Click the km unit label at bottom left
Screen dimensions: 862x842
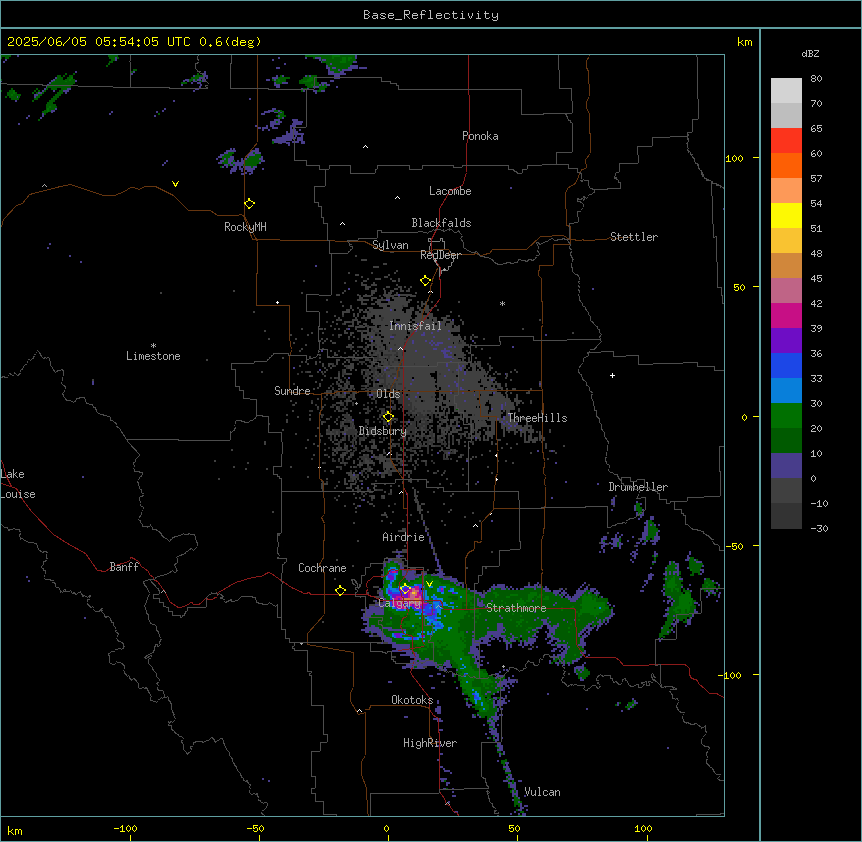(x=15, y=830)
